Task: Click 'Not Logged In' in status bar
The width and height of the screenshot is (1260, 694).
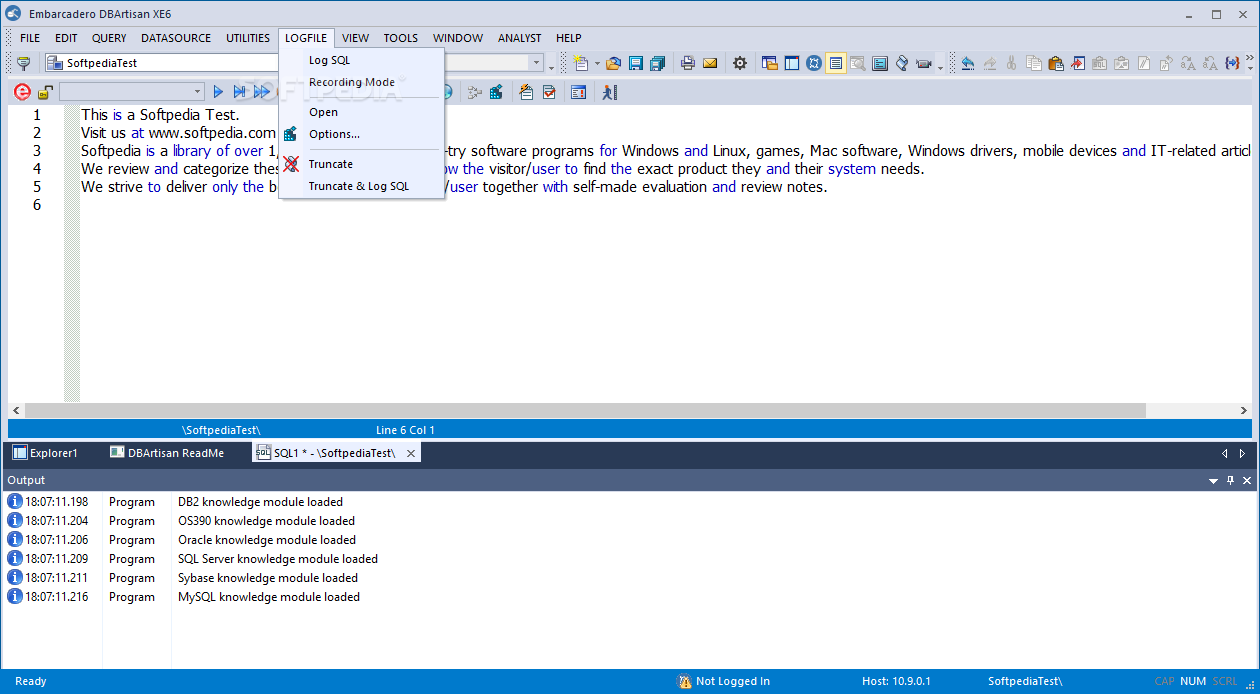Action: 733,682
